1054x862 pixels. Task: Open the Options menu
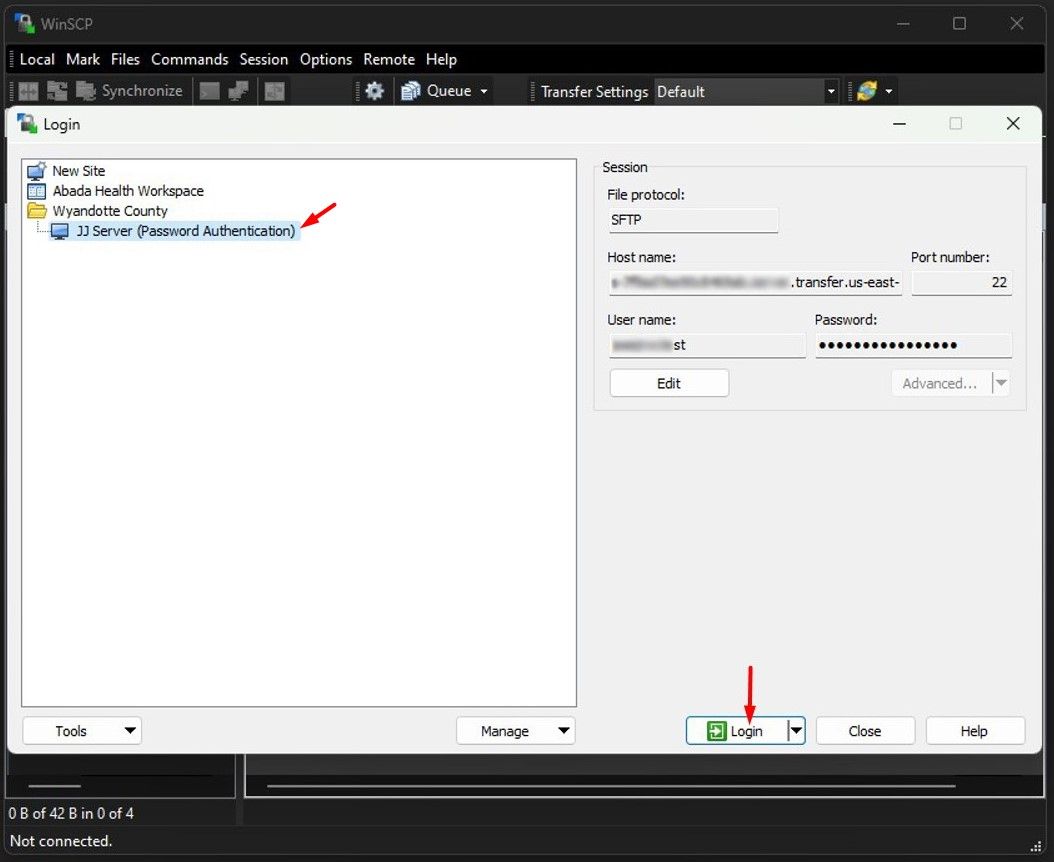click(x=326, y=59)
